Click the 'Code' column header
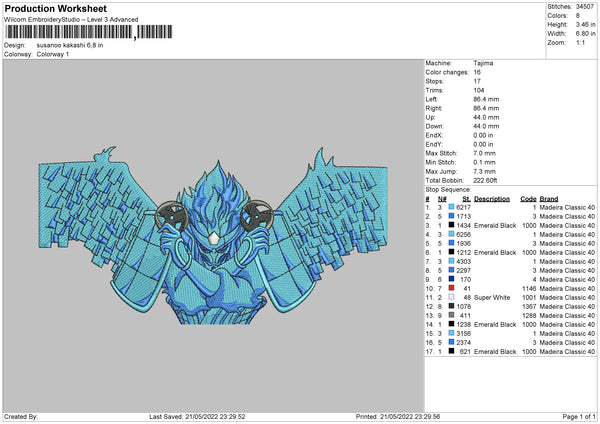 coord(528,199)
